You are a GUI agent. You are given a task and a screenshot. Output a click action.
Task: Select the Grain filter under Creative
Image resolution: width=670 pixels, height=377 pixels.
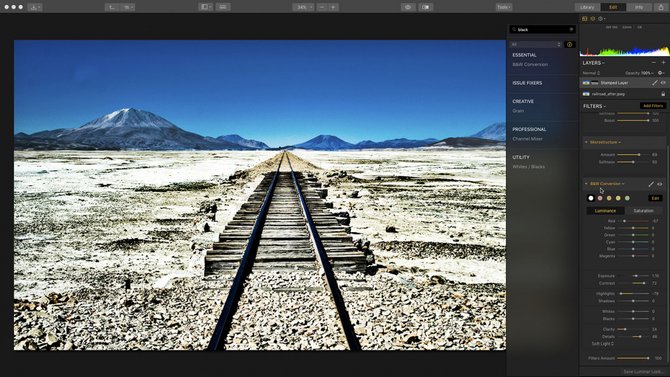(x=518, y=111)
